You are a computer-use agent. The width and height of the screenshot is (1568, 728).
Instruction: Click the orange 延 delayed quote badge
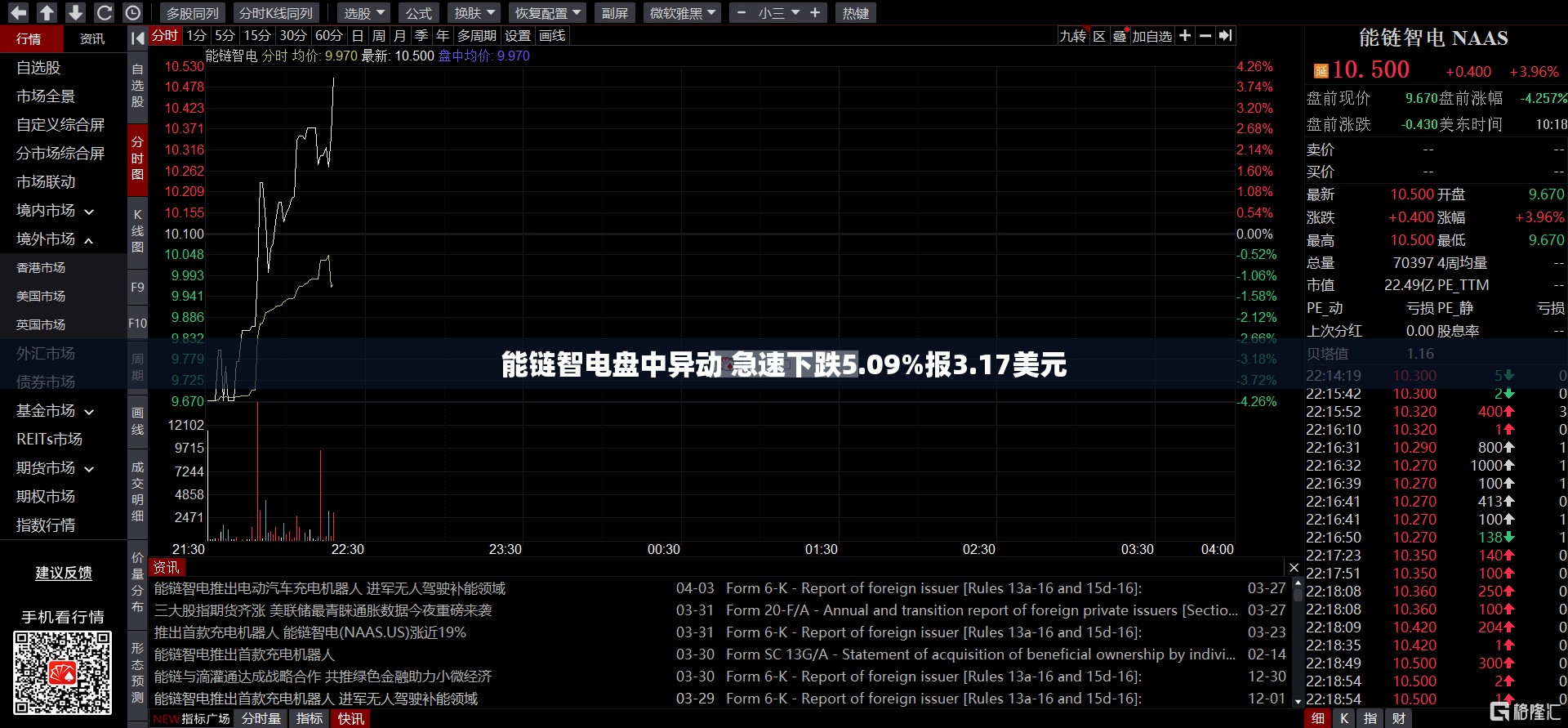click(1321, 71)
